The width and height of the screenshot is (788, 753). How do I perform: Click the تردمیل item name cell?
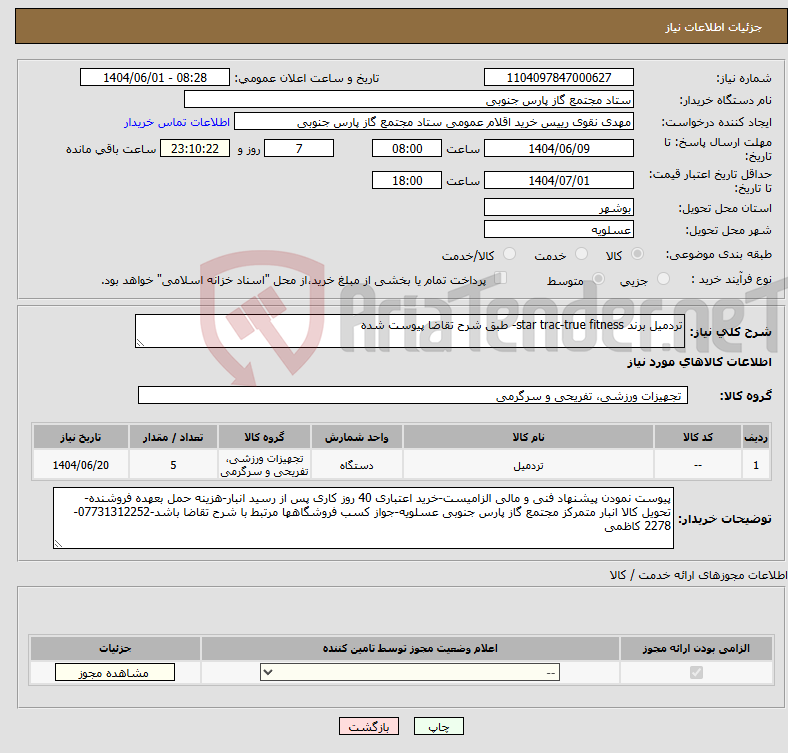528,465
